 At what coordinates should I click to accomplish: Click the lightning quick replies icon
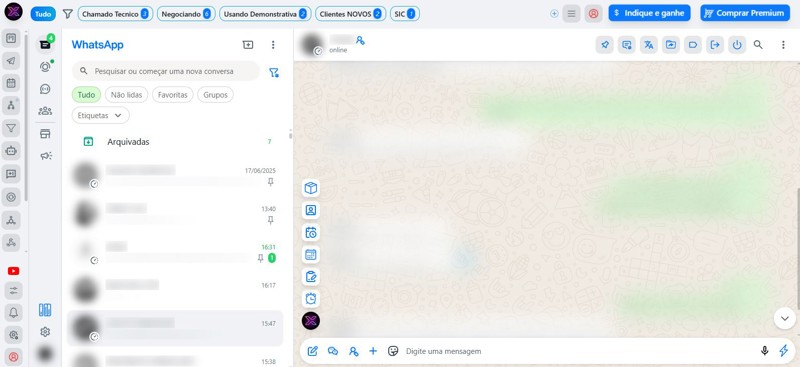pyautogui.click(x=783, y=351)
